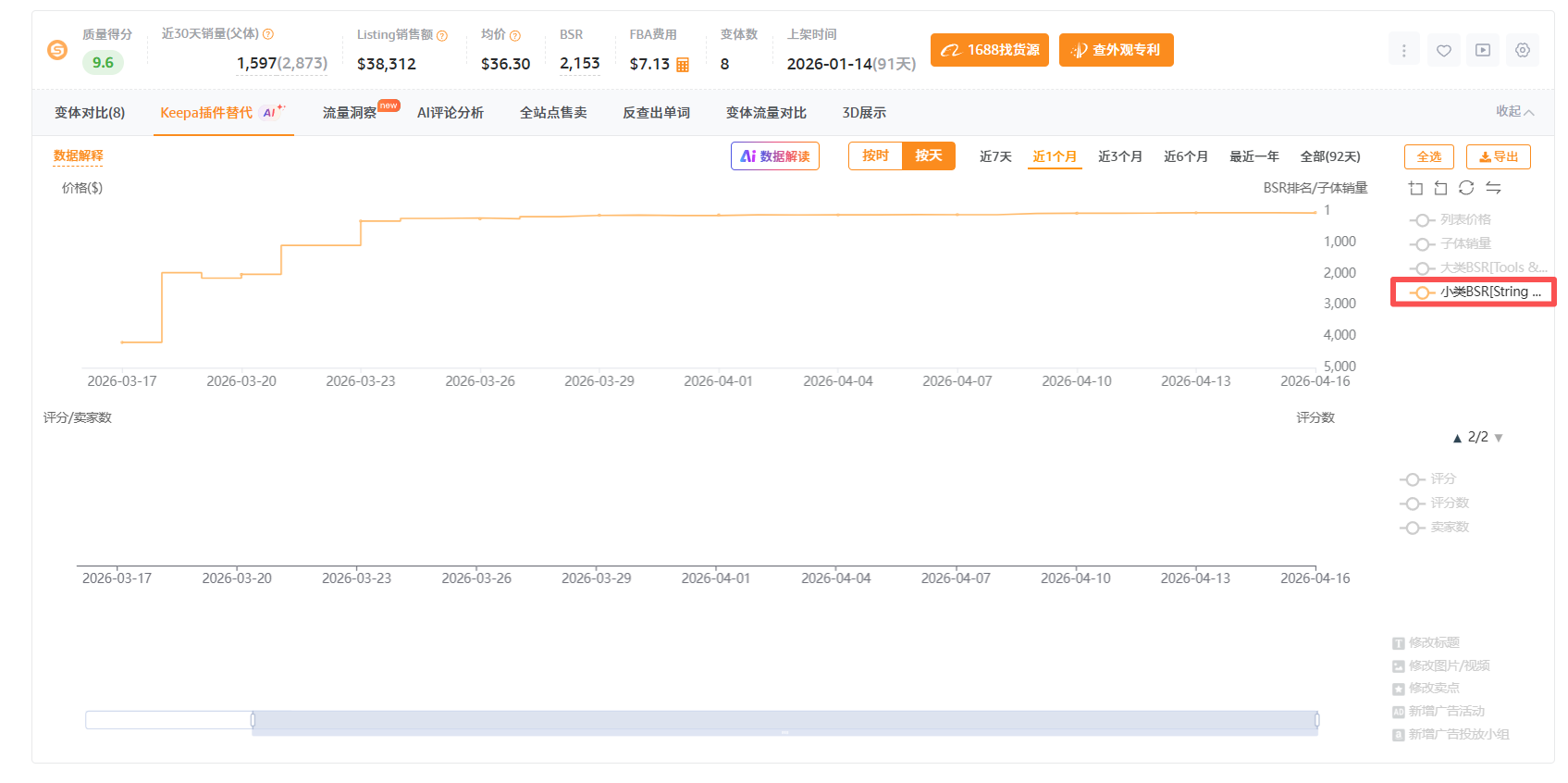Open the video play icon button
This screenshot has height=783, width=1568.
click(x=1483, y=51)
